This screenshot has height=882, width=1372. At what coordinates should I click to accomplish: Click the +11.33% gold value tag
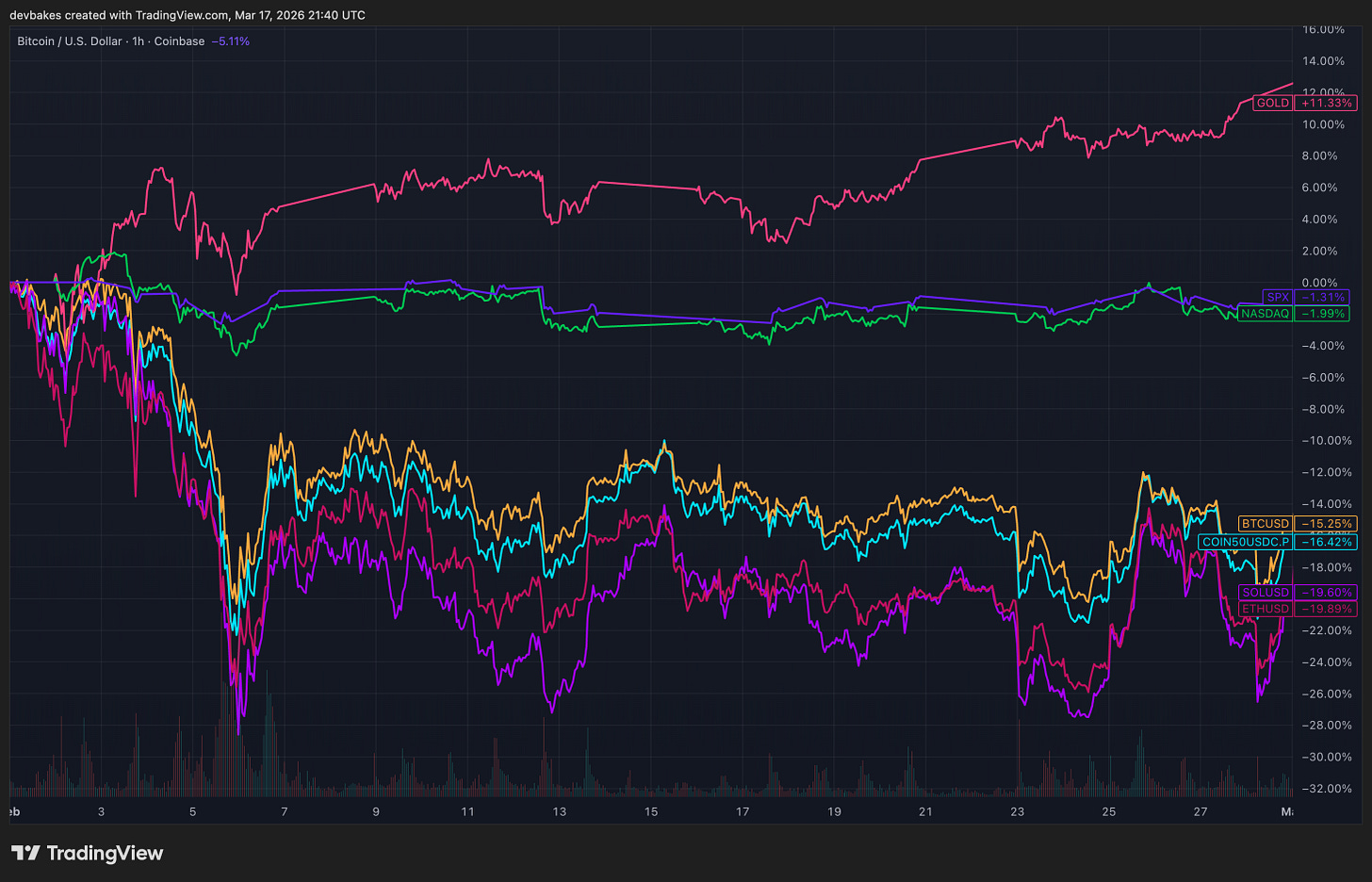tap(1326, 103)
